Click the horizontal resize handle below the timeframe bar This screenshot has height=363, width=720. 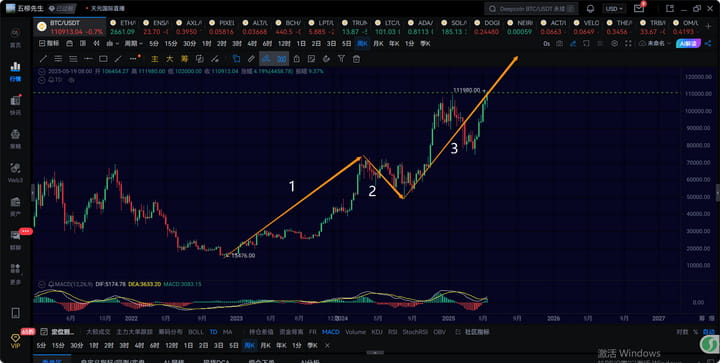(x=375, y=352)
